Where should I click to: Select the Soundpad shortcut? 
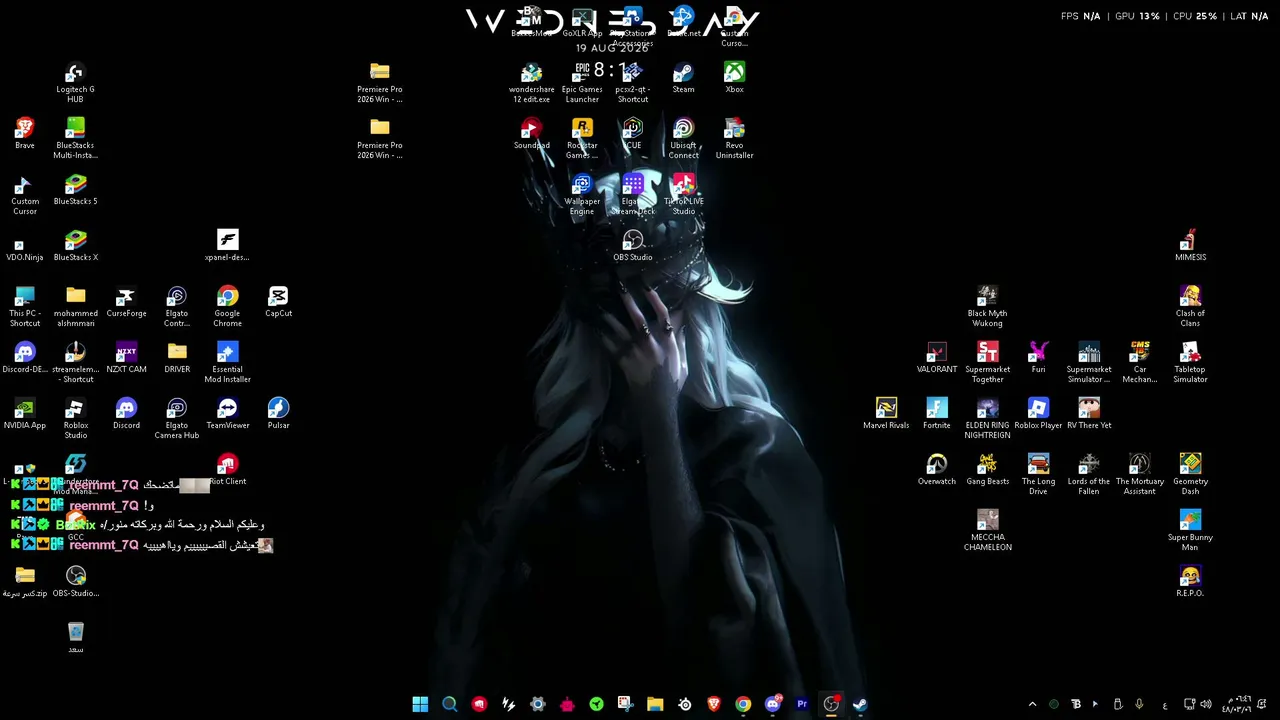[531, 134]
